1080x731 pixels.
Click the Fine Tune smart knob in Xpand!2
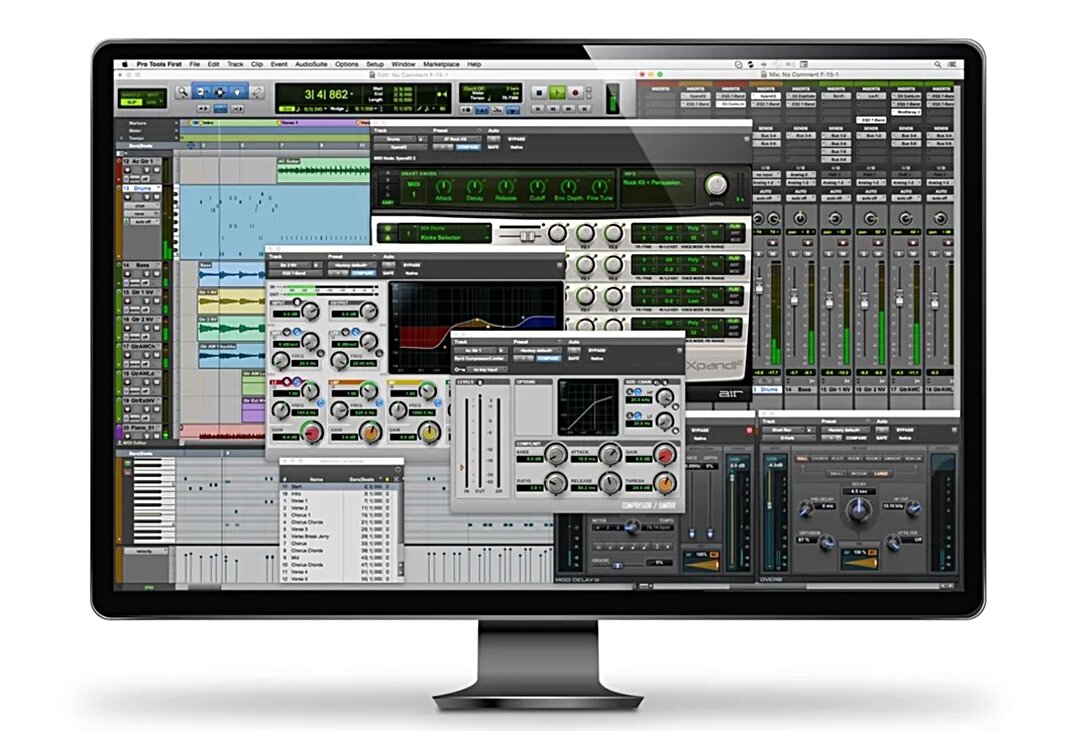coord(599,186)
